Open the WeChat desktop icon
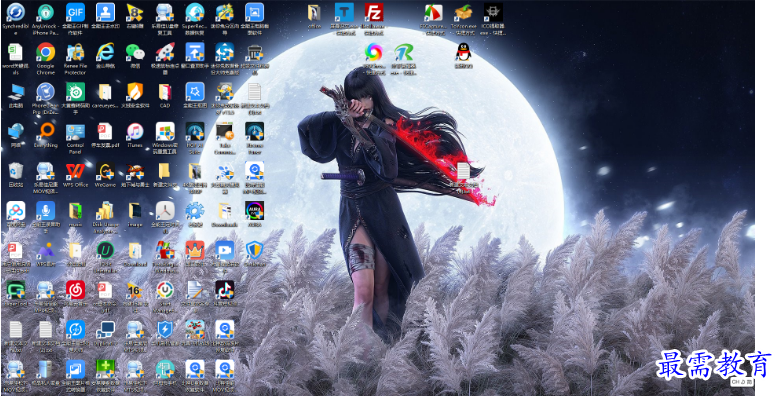Screen dimensions: 780x396 click(x=135, y=52)
